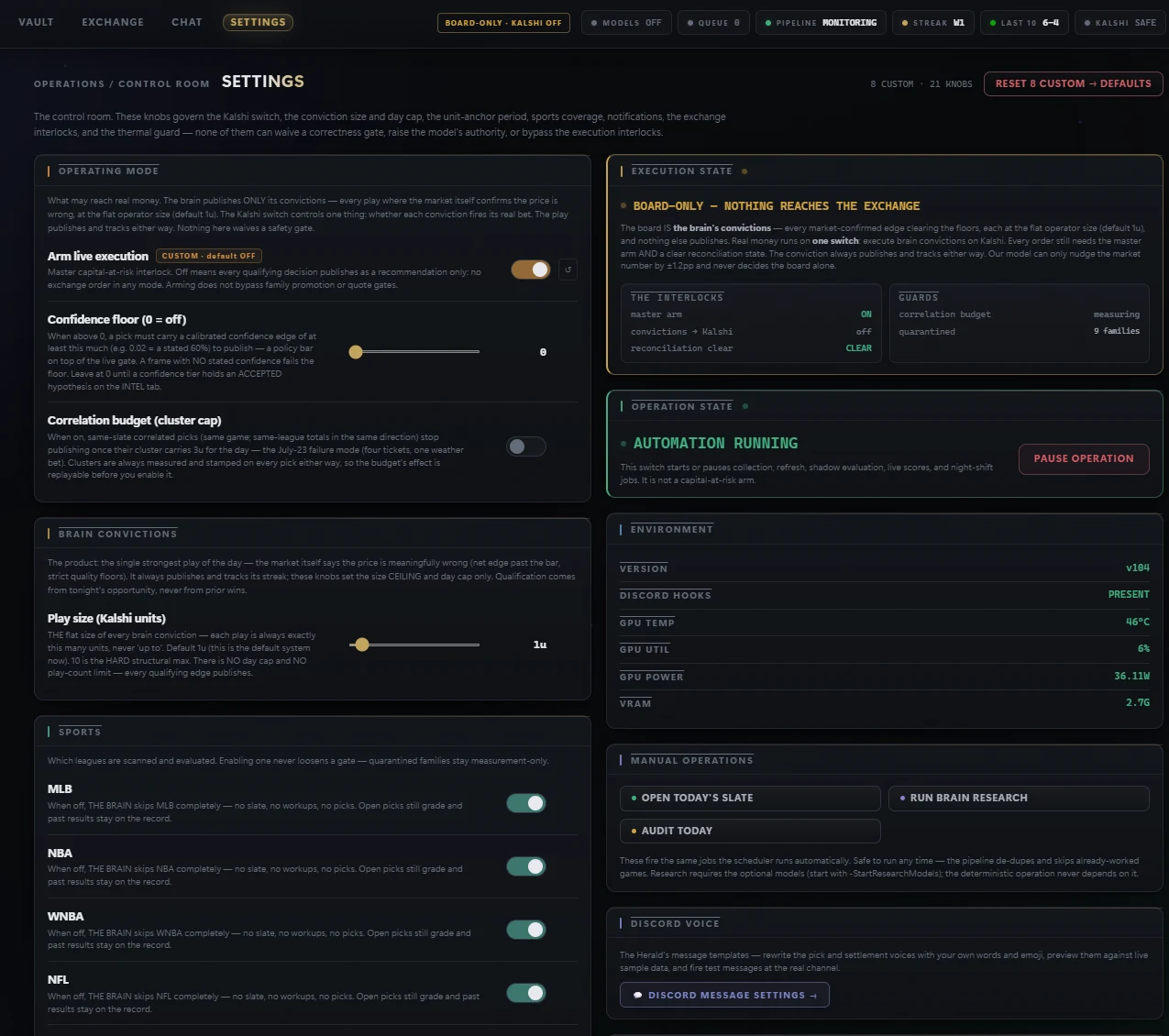Click the AUTOMATION RUNNING heading
Screen dimensions: 1169x1036
point(715,444)
